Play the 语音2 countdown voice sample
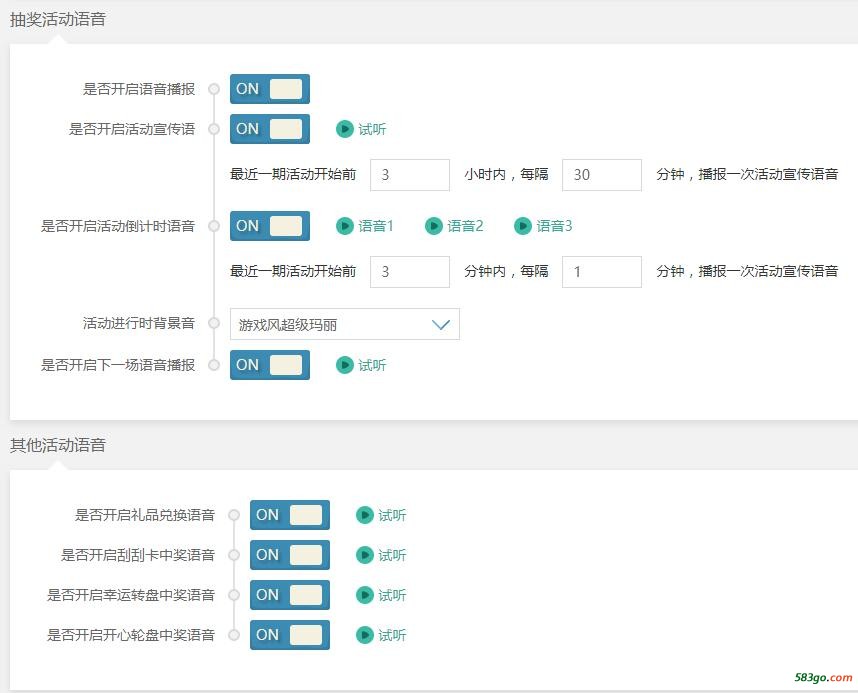 454,226
